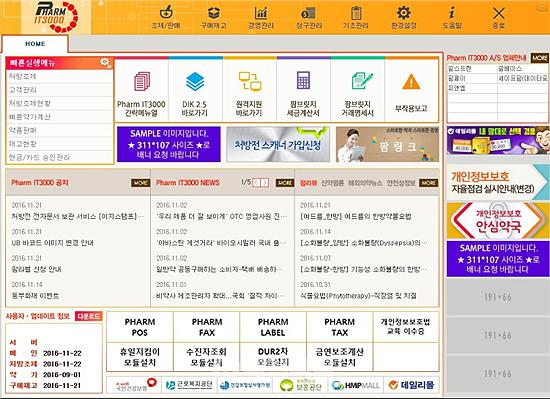Select the 안전성정보 tab in 팜리뷰 panel
This screenshot has height=399, width=550.
click(x=401, y=183)
